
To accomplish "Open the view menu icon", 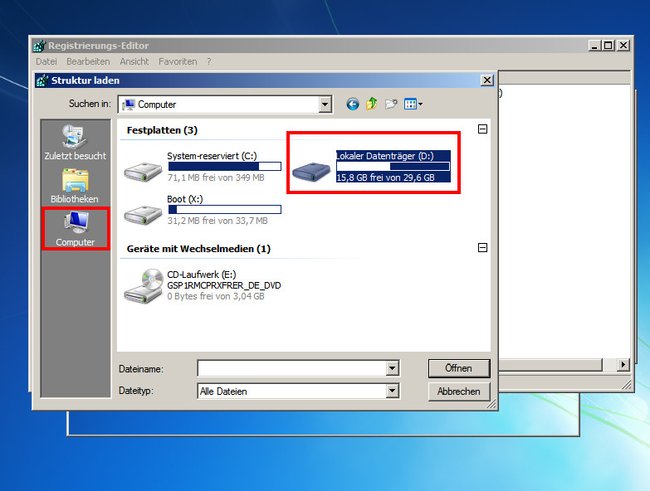I will [x=413, y=104].
